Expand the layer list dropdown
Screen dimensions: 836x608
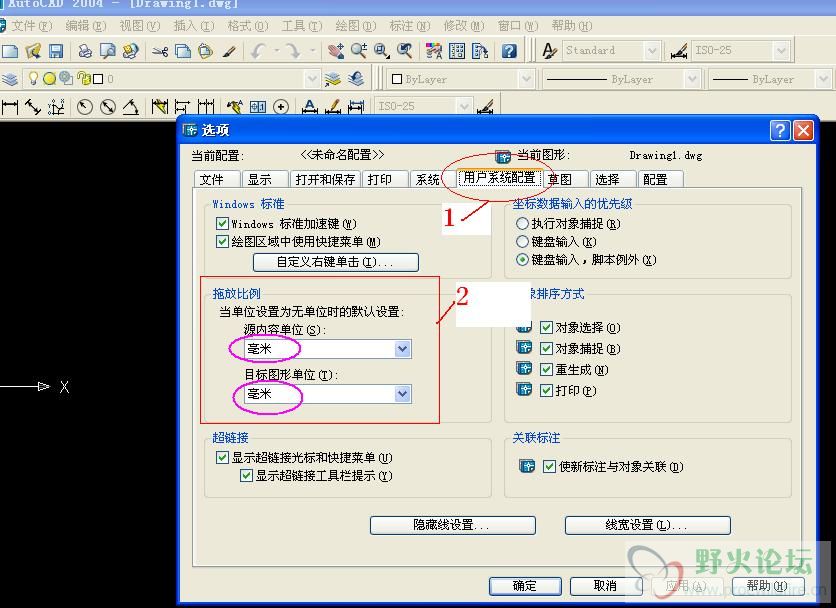pos(312,79)
